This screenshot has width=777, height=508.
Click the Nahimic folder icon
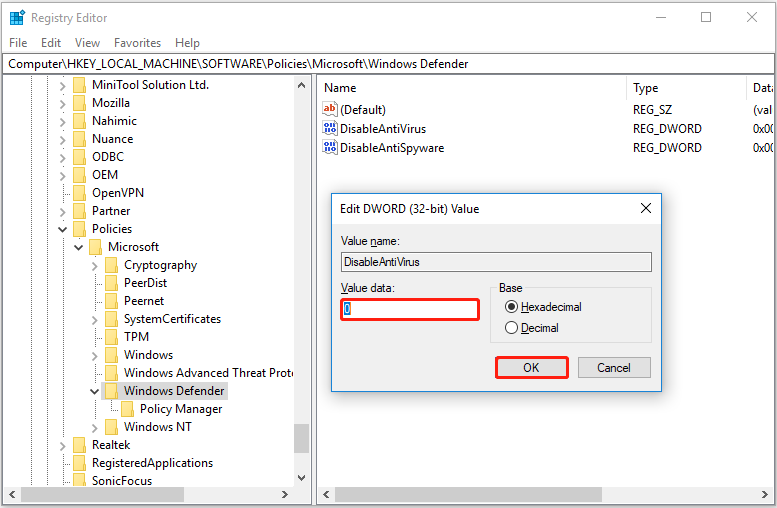[x=79, y=121]
